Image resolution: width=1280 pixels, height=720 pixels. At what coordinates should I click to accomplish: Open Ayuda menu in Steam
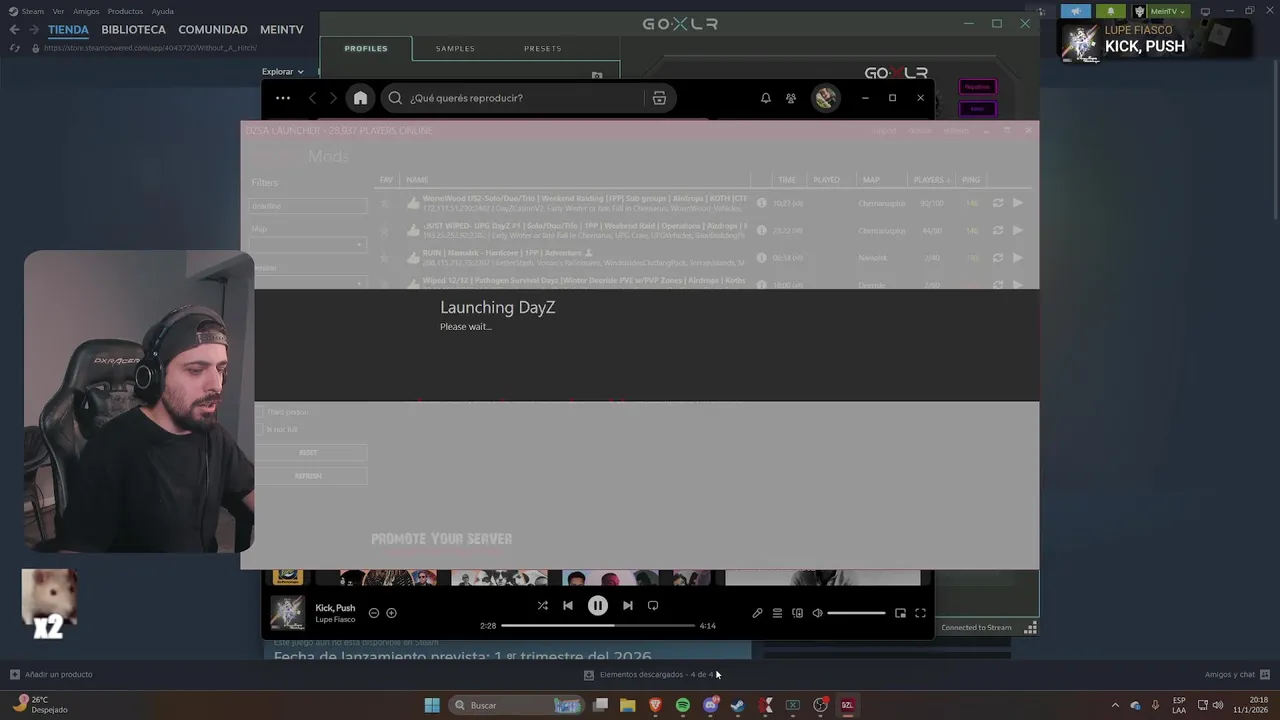tap(162, 11)
